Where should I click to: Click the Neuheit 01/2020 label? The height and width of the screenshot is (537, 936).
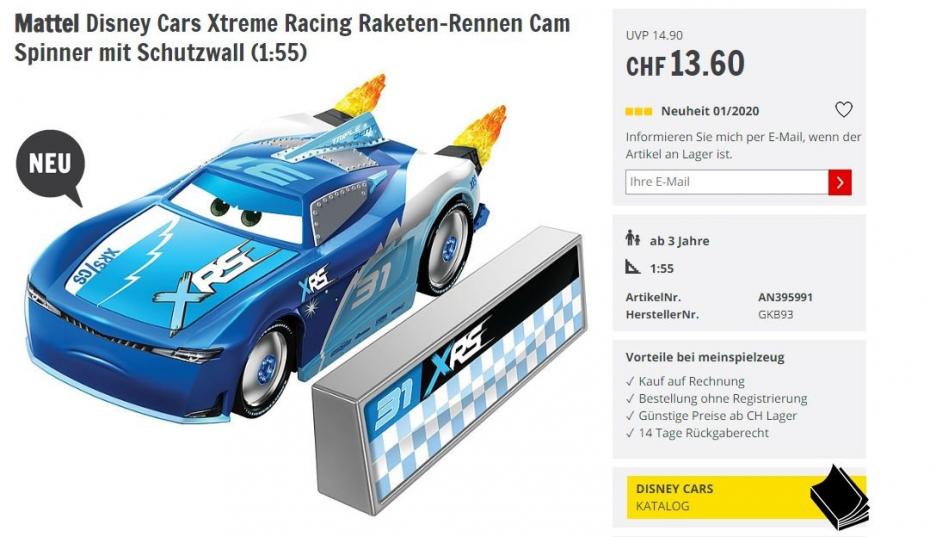pyautogui.click(x=710, y=111)
